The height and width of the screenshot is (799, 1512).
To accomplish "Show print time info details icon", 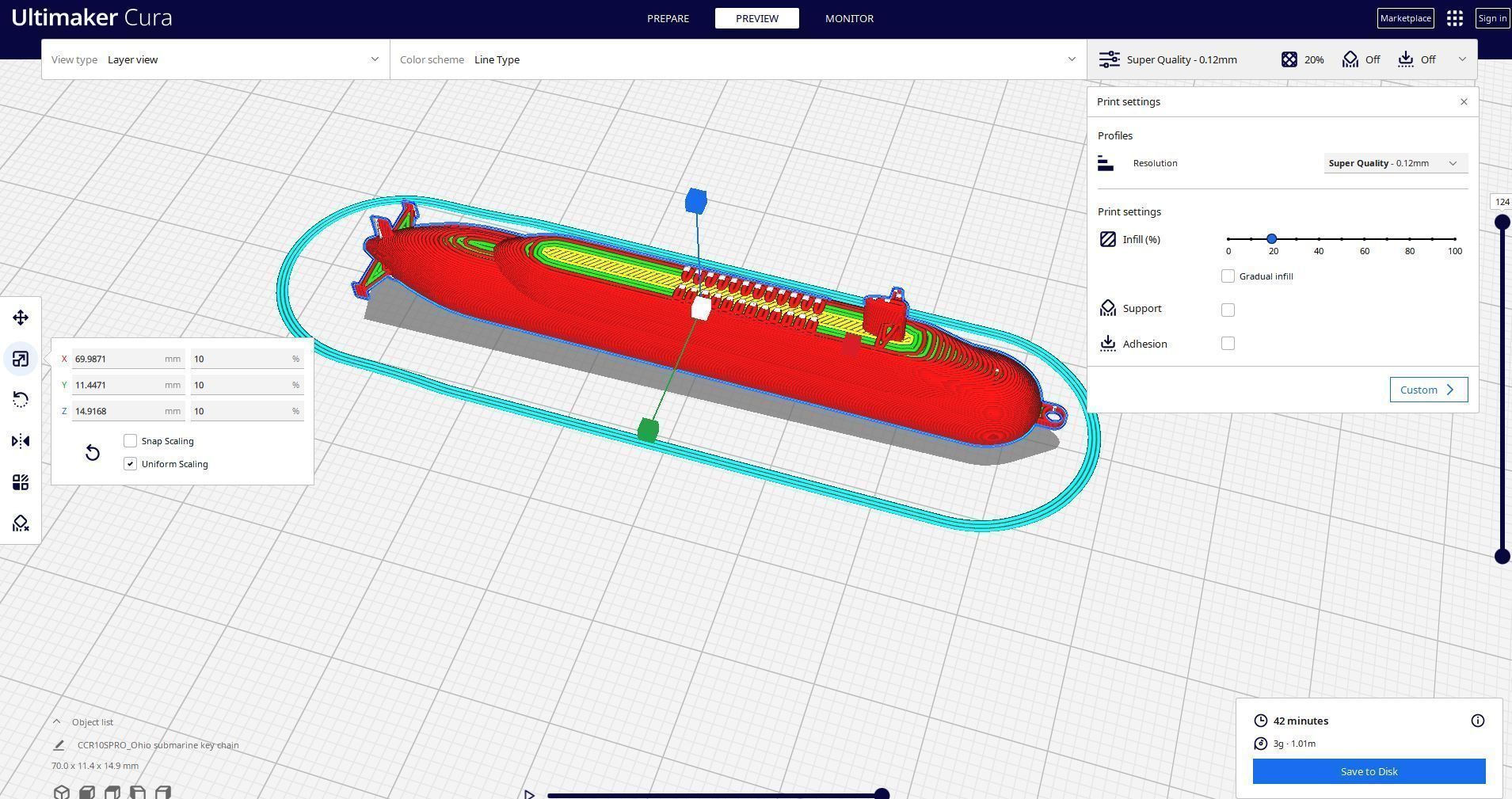I will tap(1478, 721).
